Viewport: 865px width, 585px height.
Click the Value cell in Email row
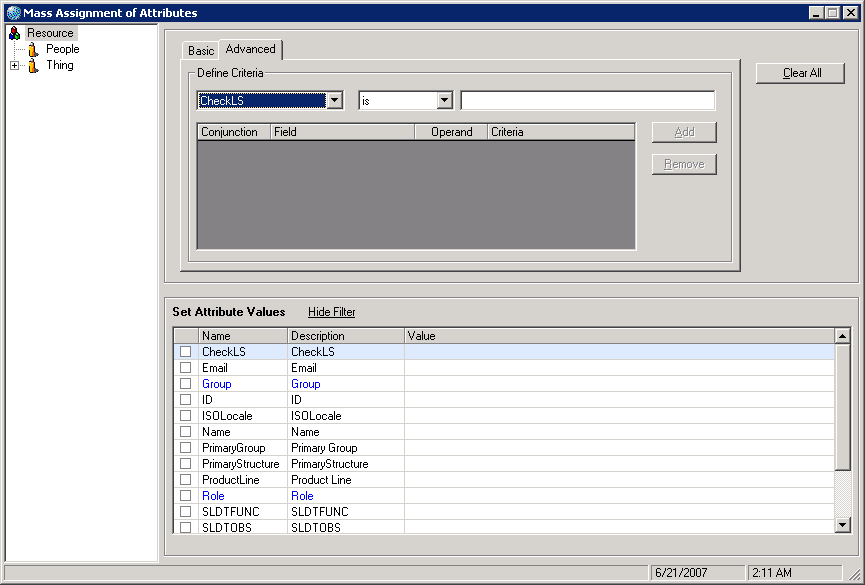[620, 368]
